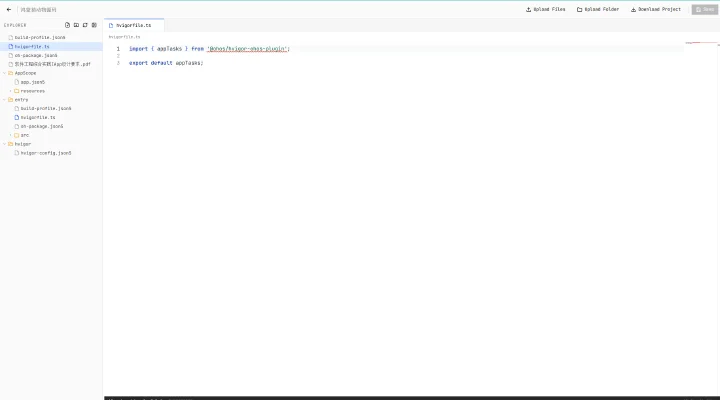Click the collapse-all icon in Explorer header
Screen dimensions: 720x400
pyautogui.click(x=94, y=25)
